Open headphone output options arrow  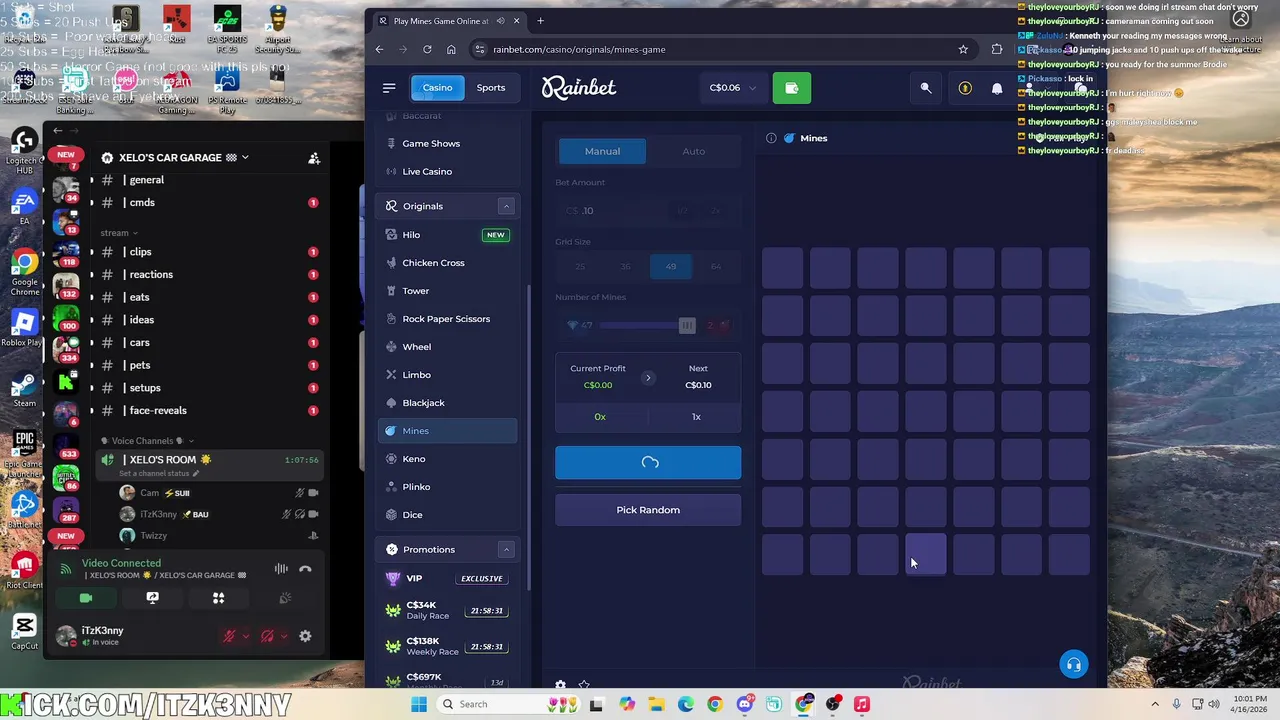click(x=283, y=636)
